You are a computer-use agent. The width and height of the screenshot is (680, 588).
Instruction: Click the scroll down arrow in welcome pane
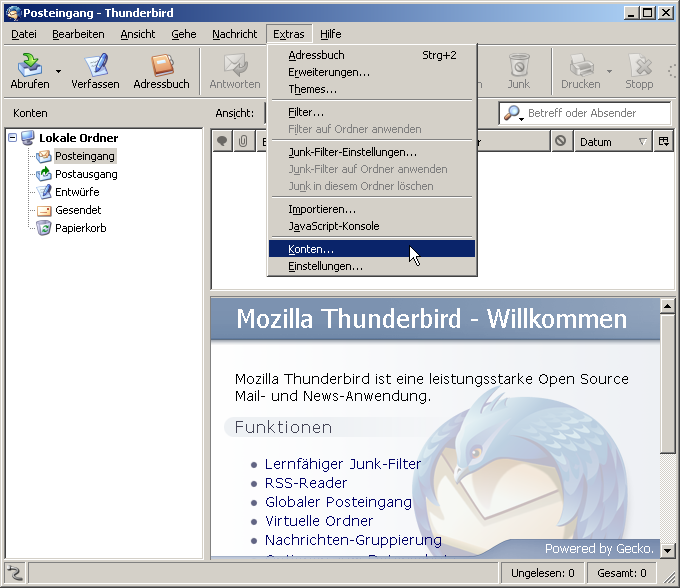click(x=667, y=550)
